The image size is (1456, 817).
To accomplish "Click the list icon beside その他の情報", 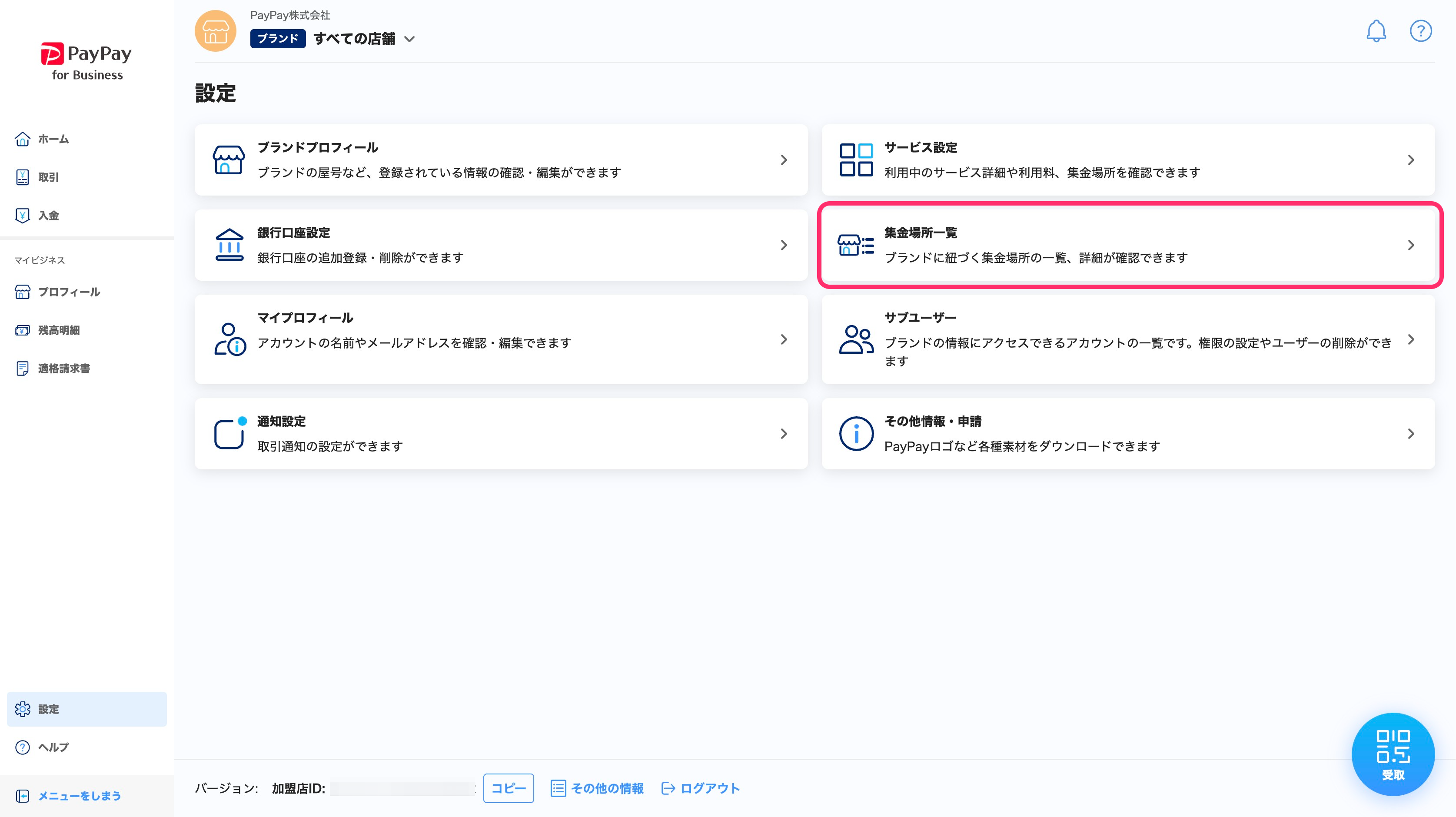I will 558,788.
